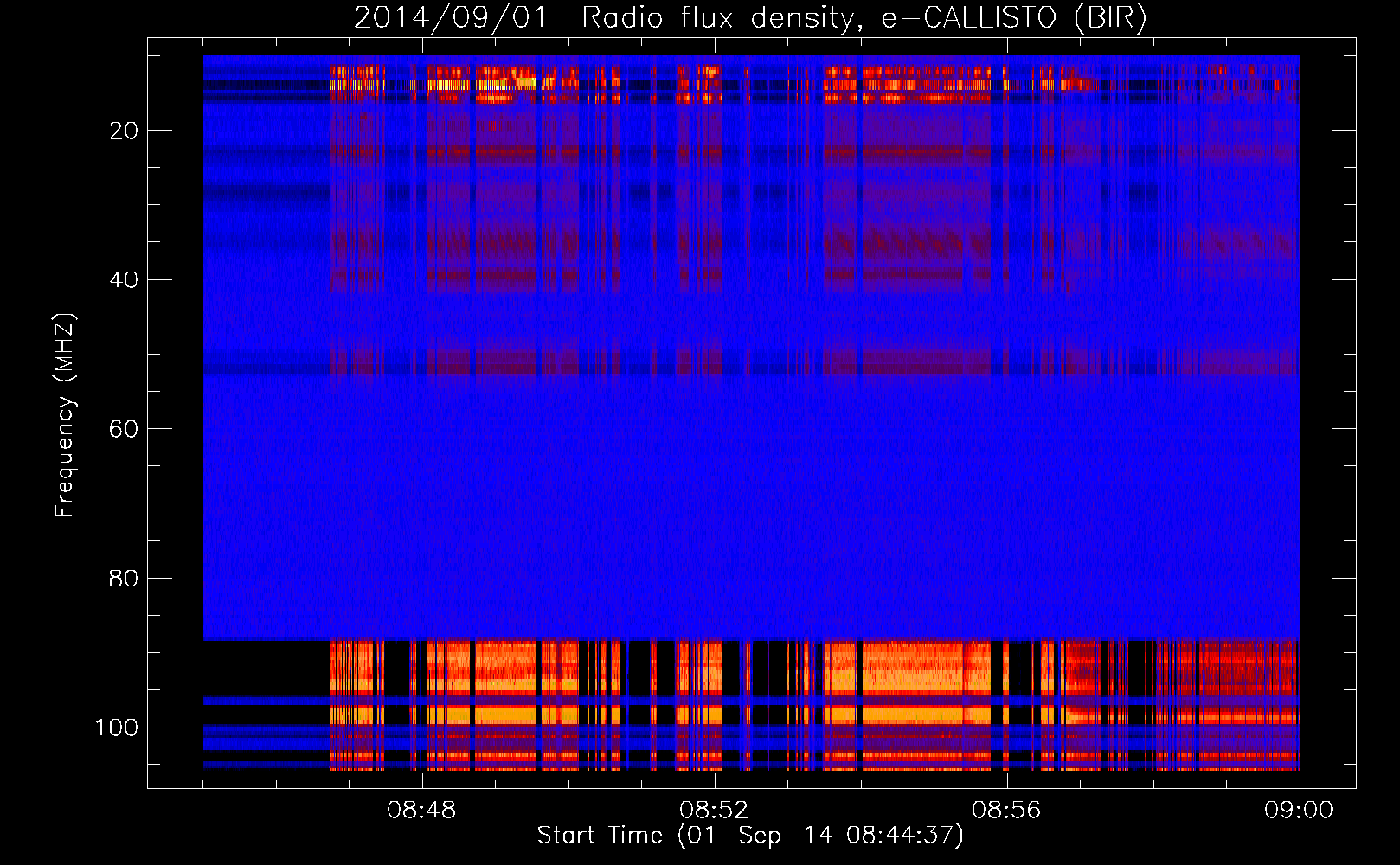Click the plot title "2014/09/01 Radio flux density, e-CALLISTO (BIR)"
1400x865 pixels.
point(750,17)
